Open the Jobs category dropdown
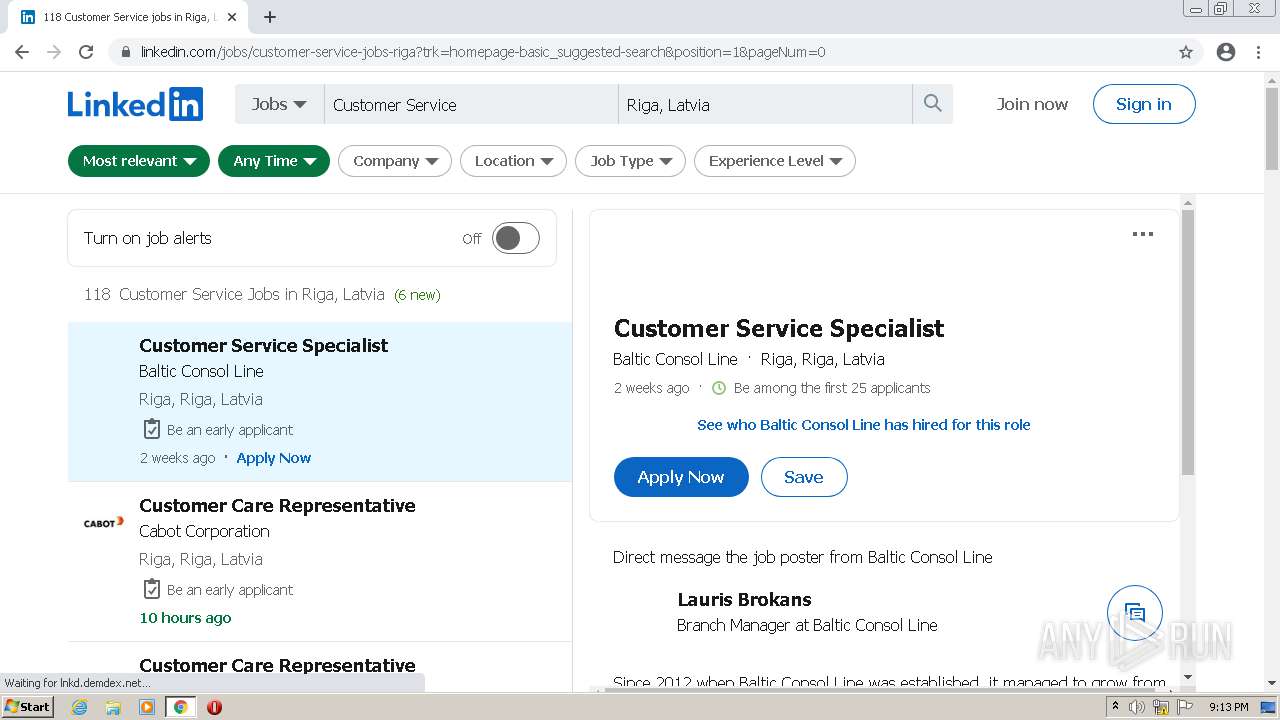The width and height of the screenshot is (1280, 720). [x=279, y=104]
